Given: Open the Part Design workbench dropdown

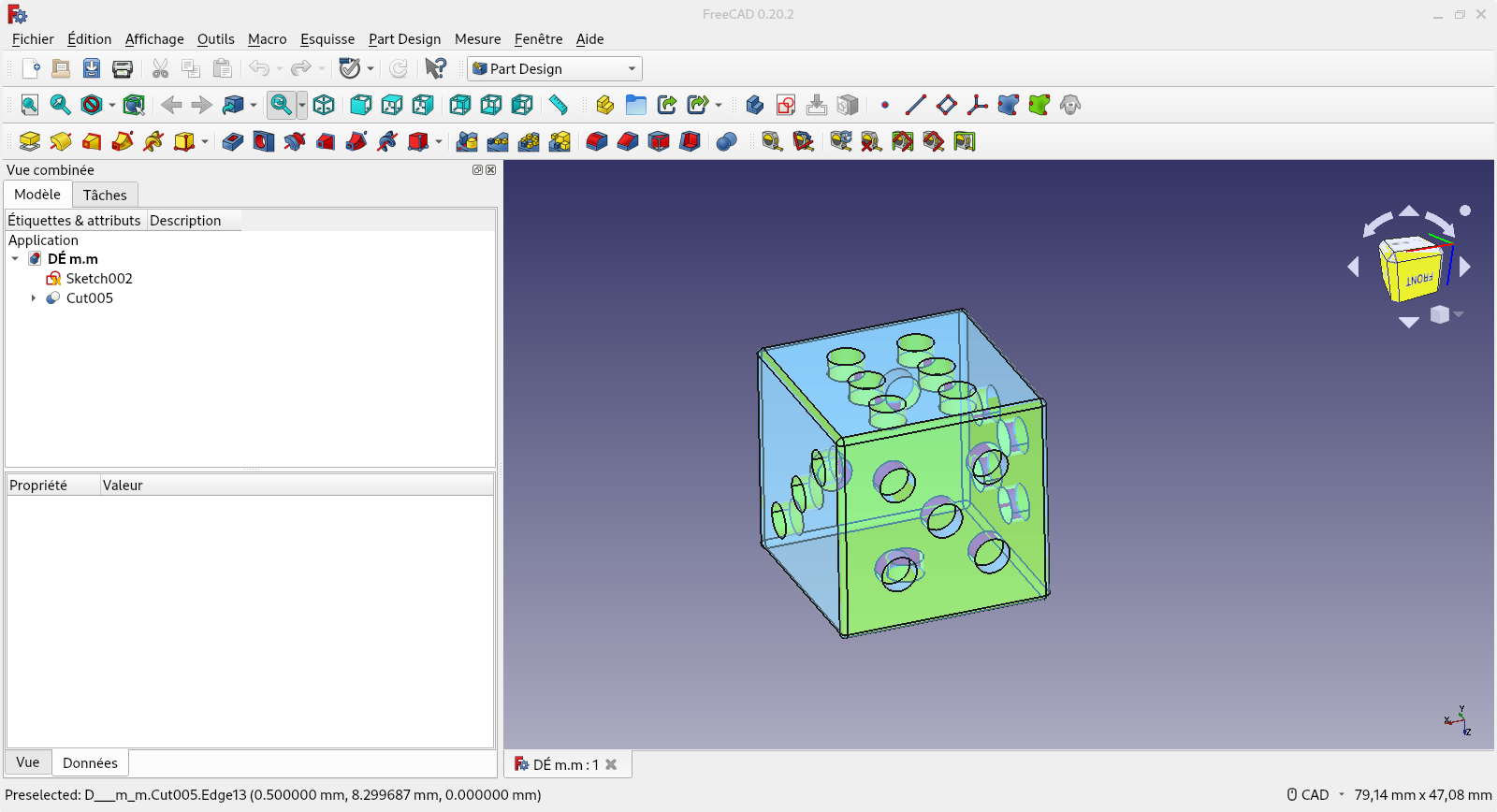Looking at the screenshot, I should pos(555,68).
